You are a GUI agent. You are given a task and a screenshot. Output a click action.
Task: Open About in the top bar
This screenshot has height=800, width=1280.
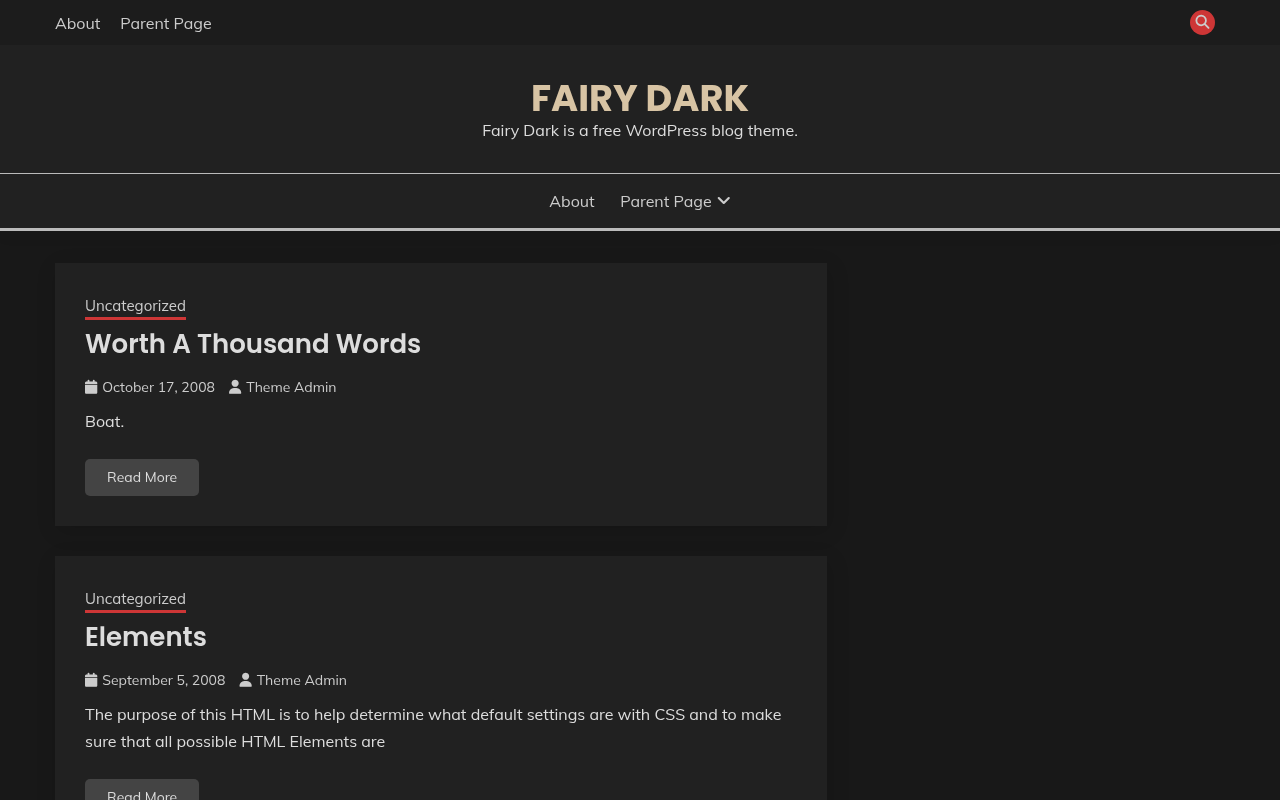[x=78, y=23]
